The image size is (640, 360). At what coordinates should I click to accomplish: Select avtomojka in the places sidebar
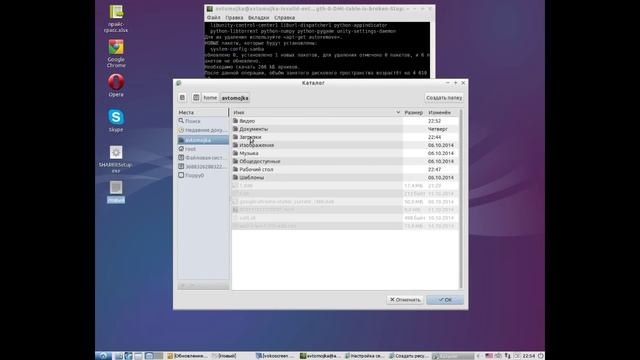click(203, 140)
